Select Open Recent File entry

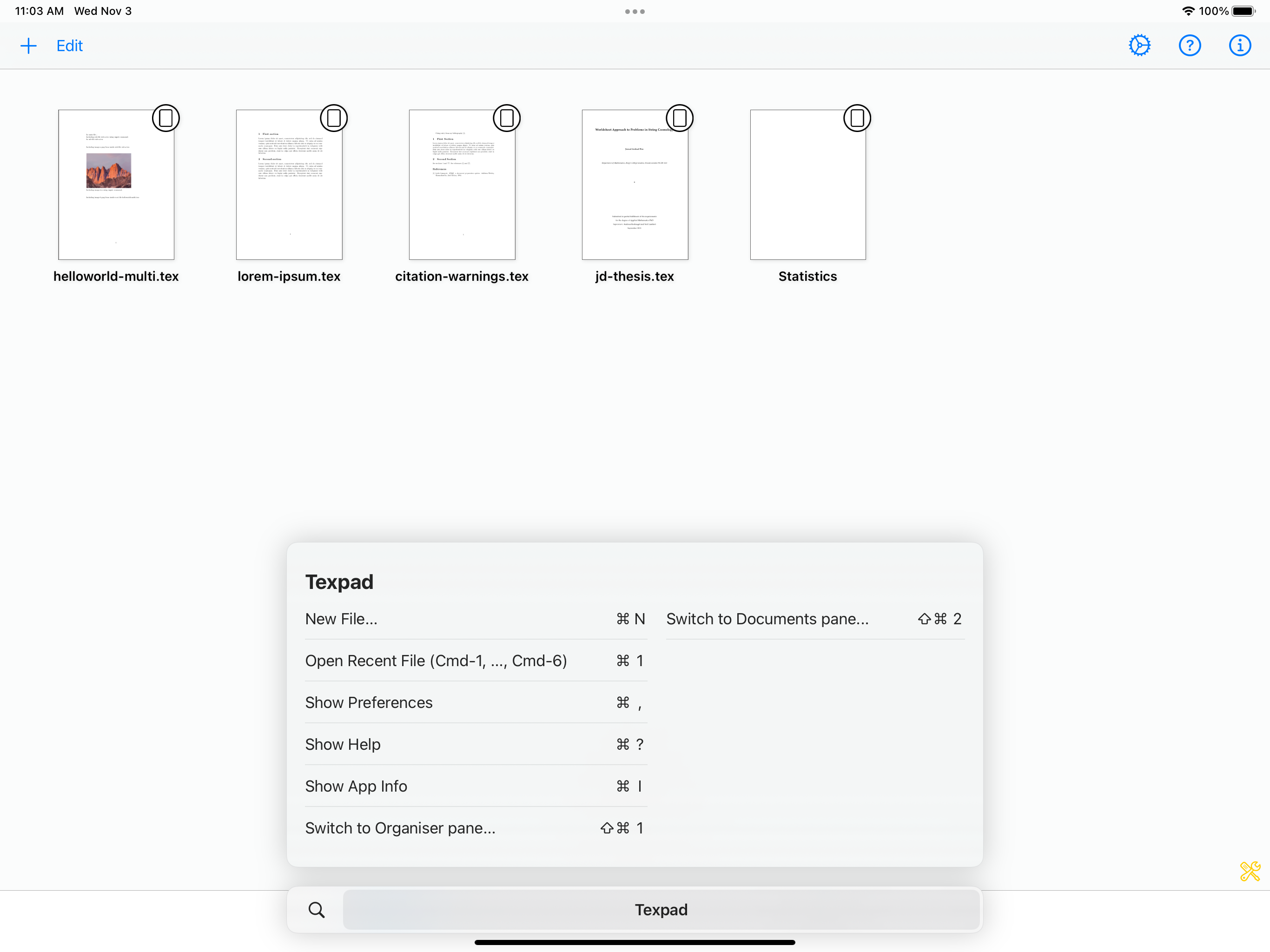(x=476, y=661)
